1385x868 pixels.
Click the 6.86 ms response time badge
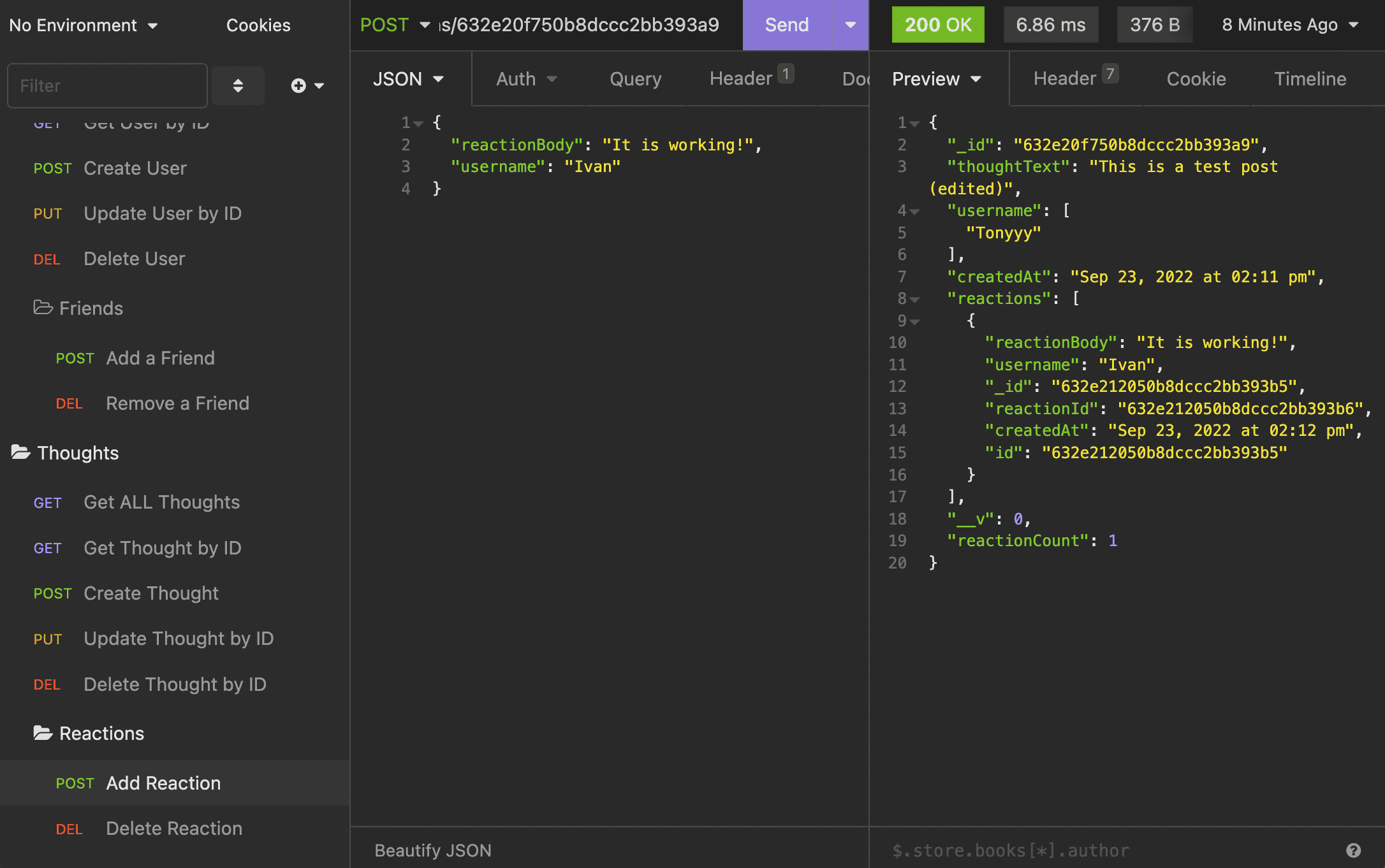[x=1051, y=25]
